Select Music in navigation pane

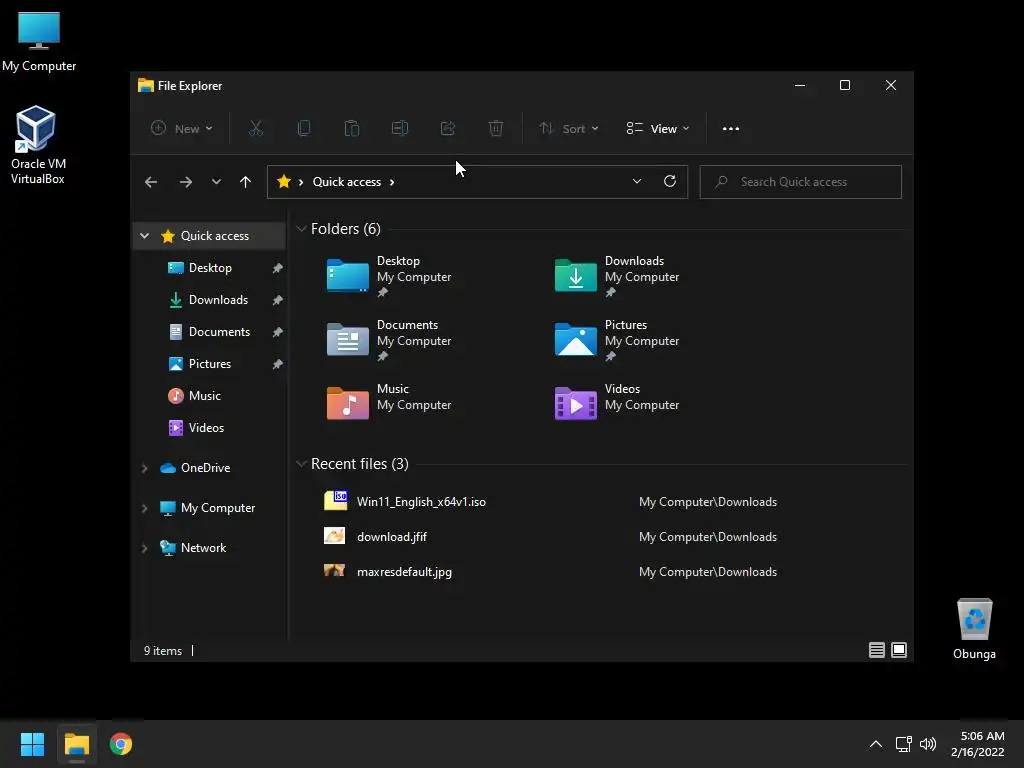(204, 396)
